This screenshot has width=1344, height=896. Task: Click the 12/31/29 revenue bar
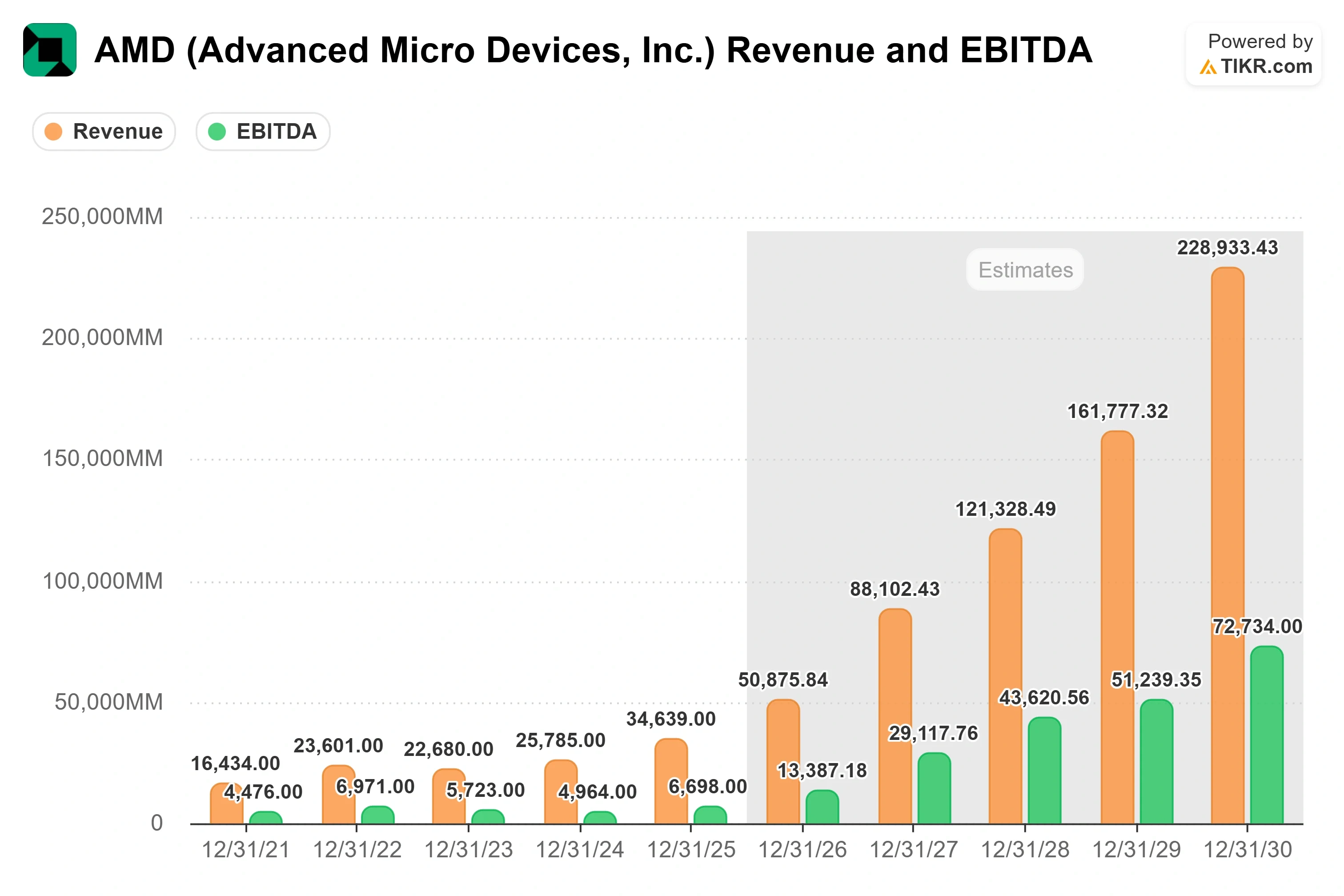[x=1117, y=627]
